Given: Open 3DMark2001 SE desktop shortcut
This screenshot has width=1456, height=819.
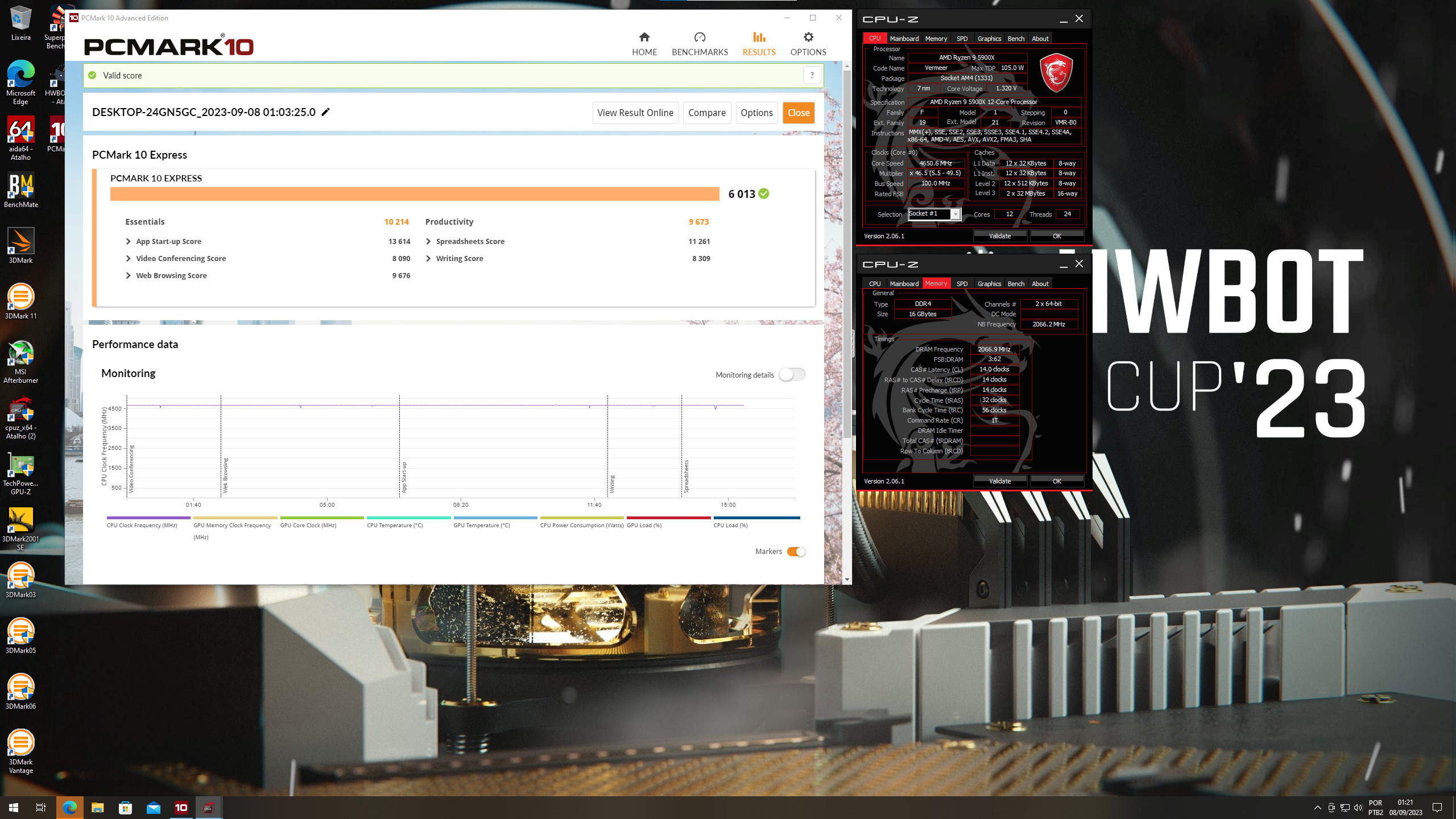Looking at the screenshot, I should [20, 529].
